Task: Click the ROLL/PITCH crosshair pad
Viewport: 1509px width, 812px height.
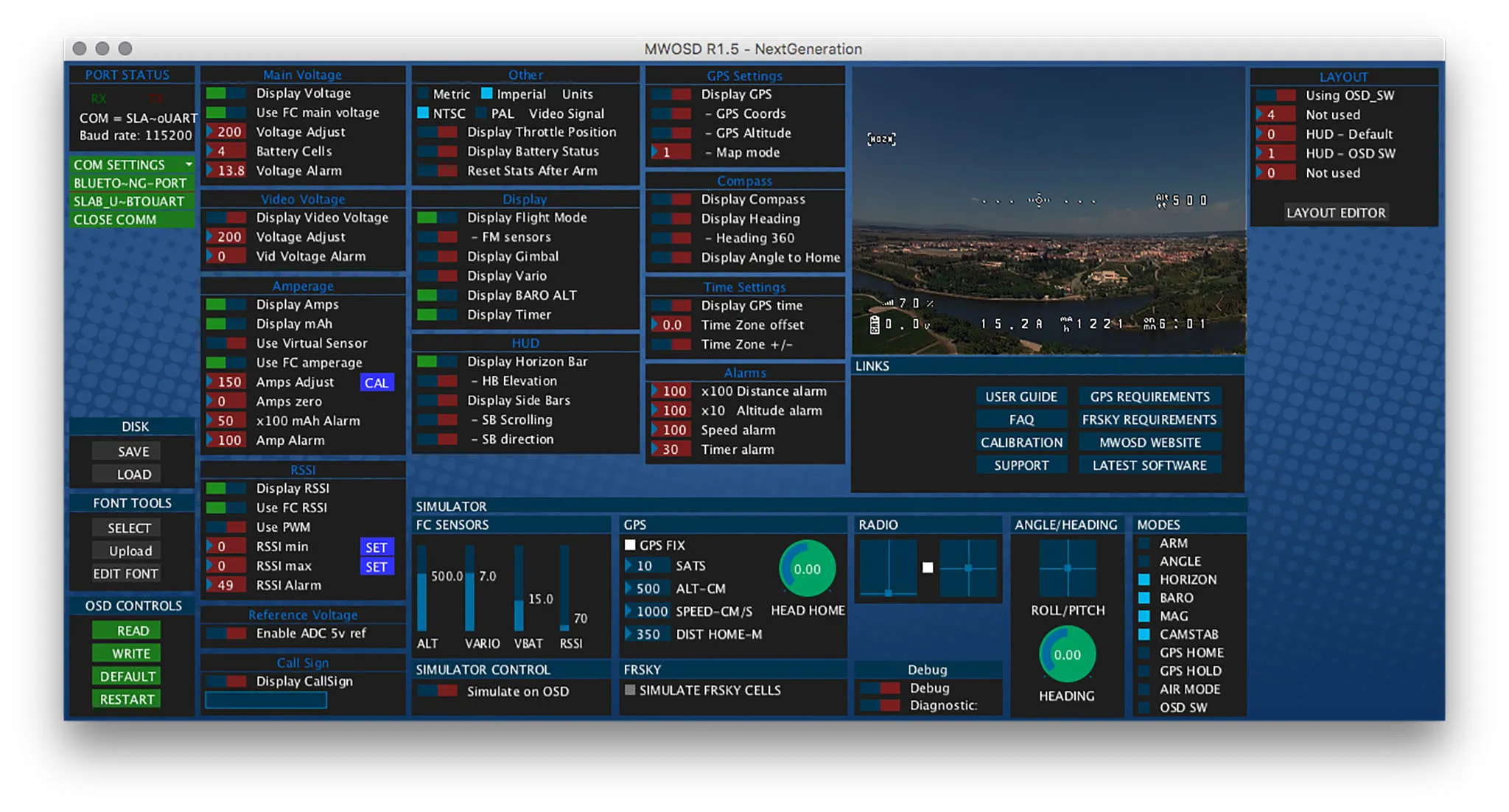Action: pos(1067,568)
